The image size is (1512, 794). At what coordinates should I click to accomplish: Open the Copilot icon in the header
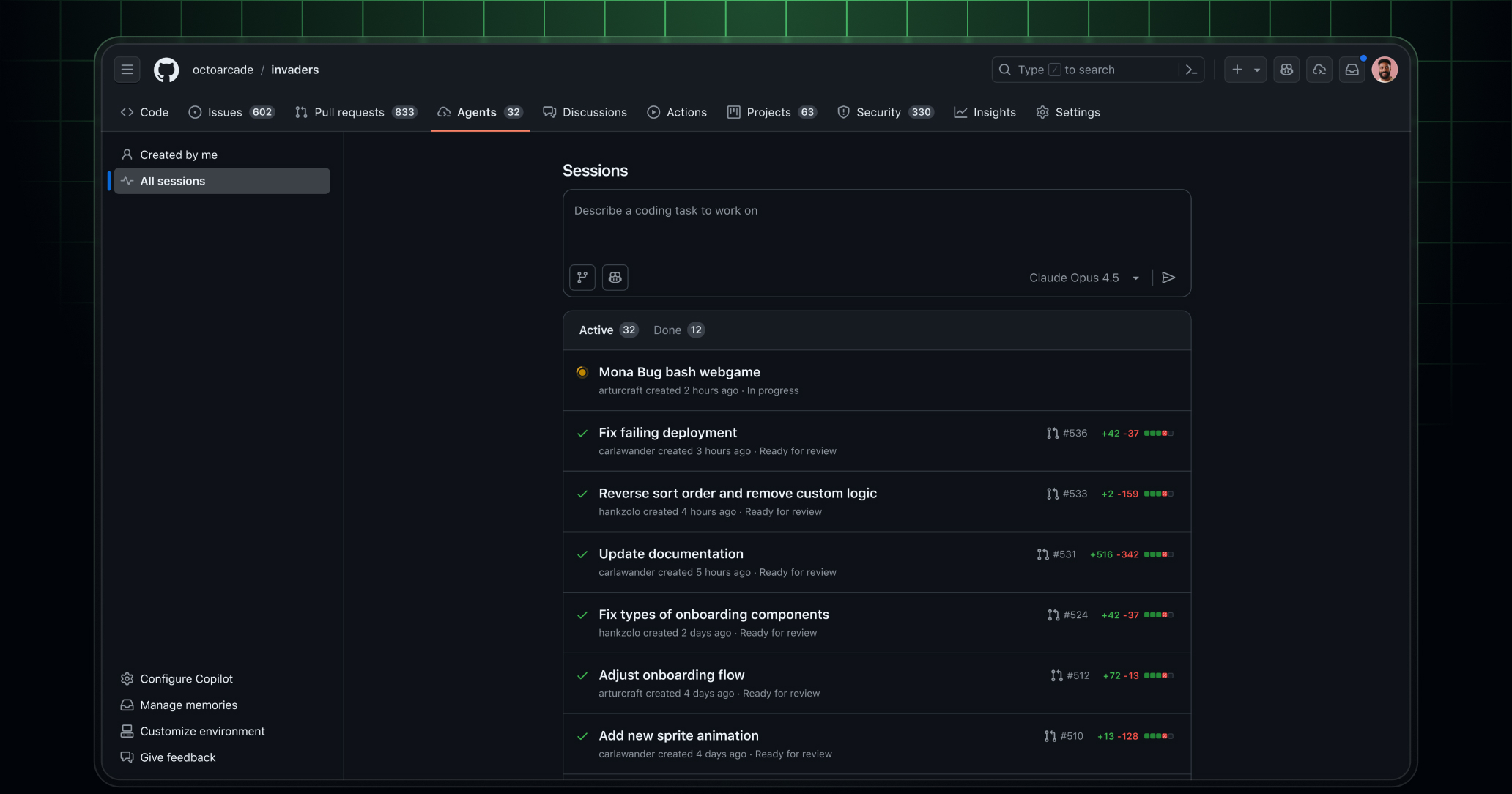pos(1286,70)
